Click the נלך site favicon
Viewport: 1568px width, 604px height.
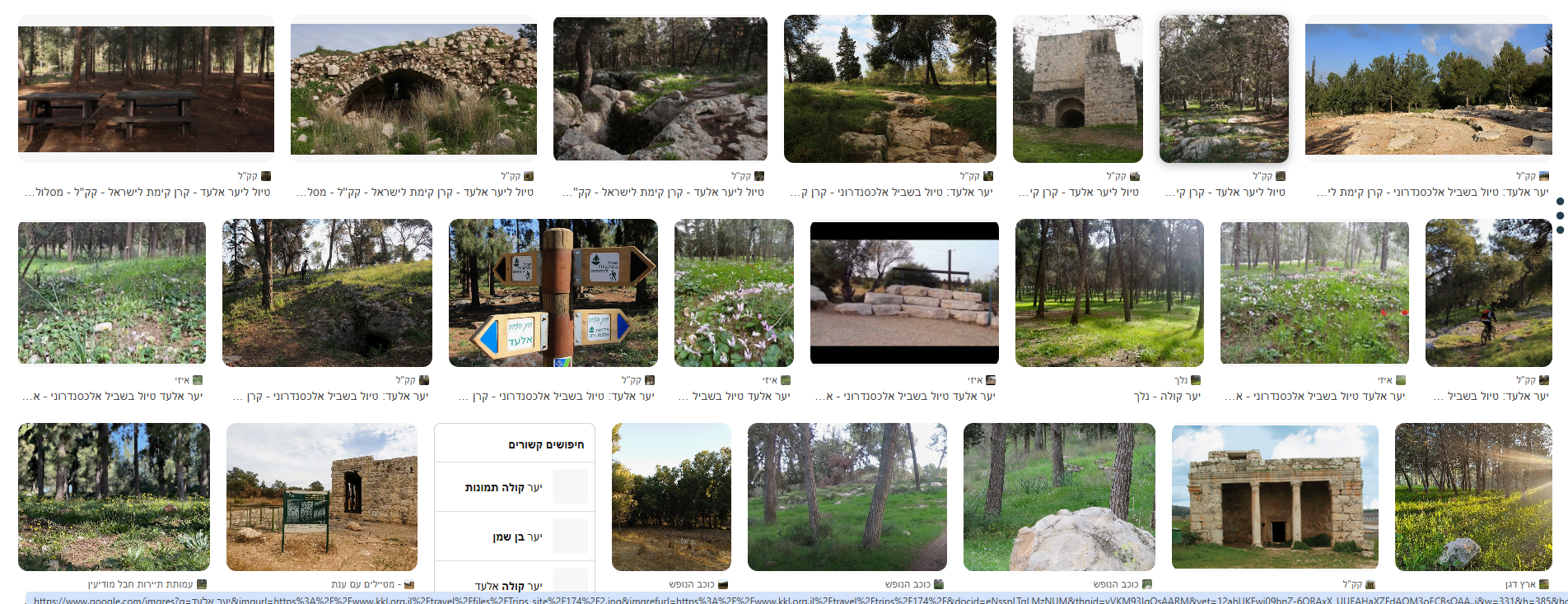pos(1196,380)
